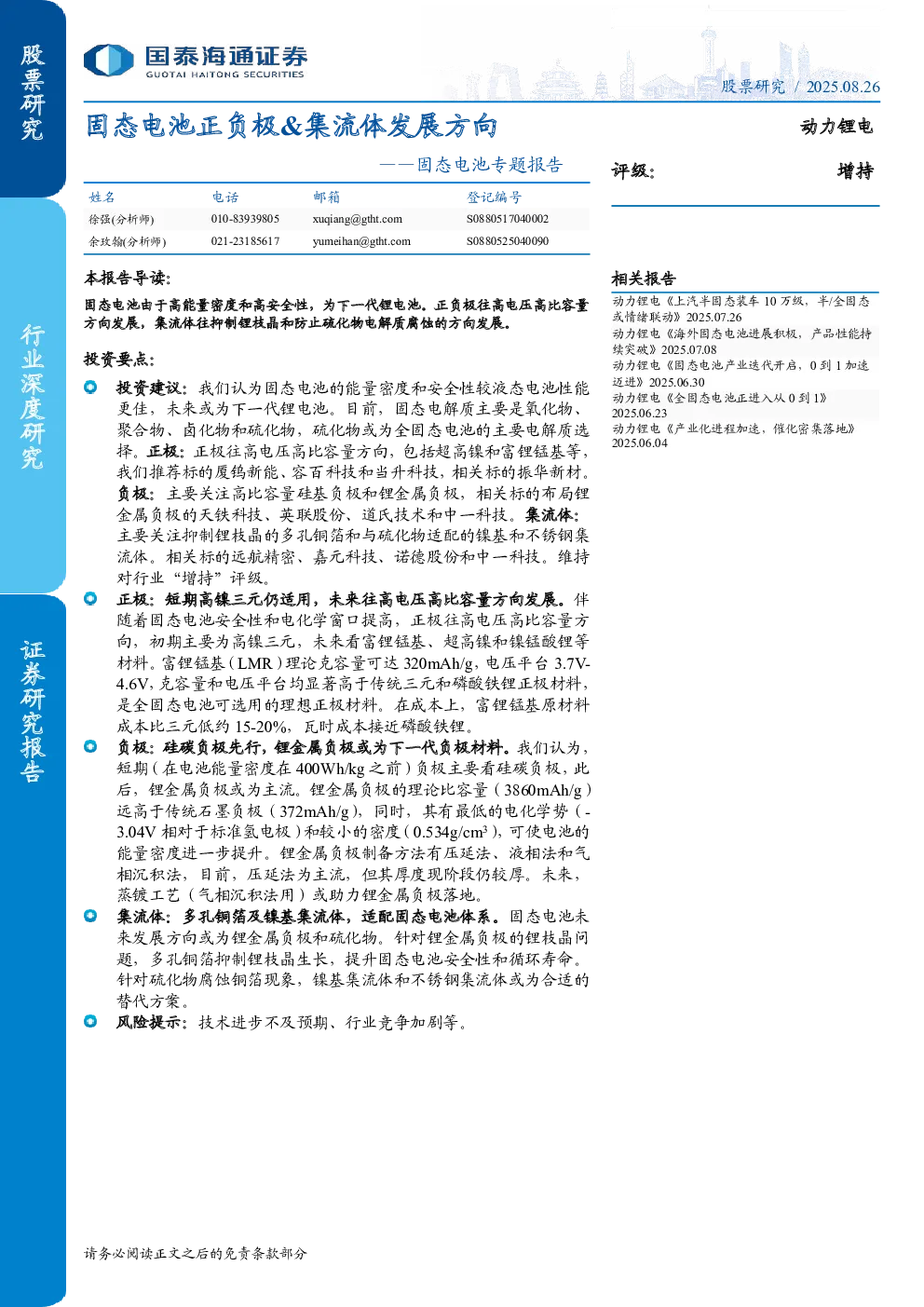Image resolution: width=924 pixels, height=1307 pixels.
Task: Click the Guotai Haitong Securities logo icon
Action: click(109, 61)
